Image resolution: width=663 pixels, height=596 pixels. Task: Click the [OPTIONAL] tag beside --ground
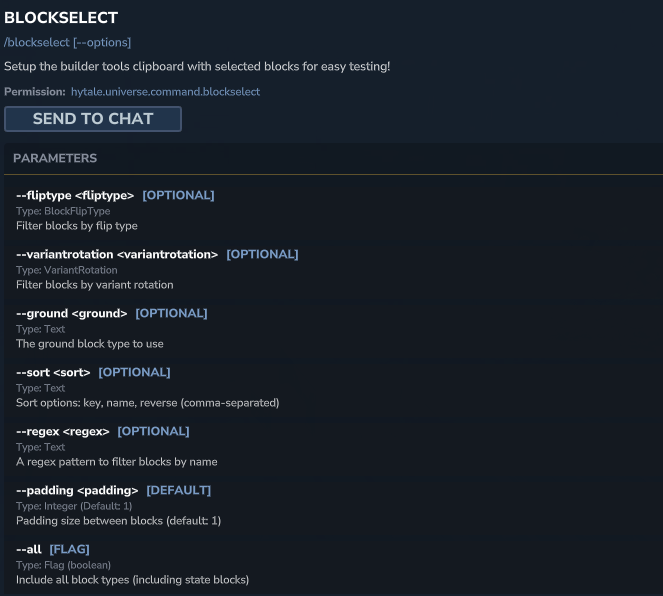pos(171,313)
